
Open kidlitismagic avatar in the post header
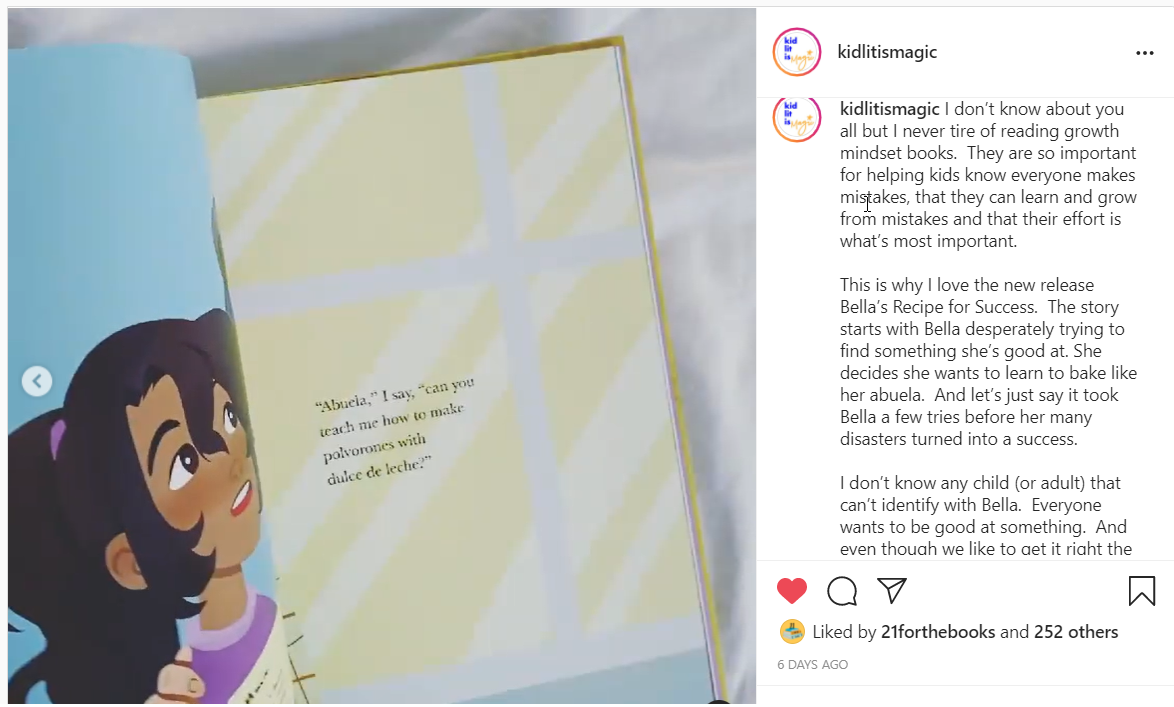pyautogui.click(x=797, y=52)
